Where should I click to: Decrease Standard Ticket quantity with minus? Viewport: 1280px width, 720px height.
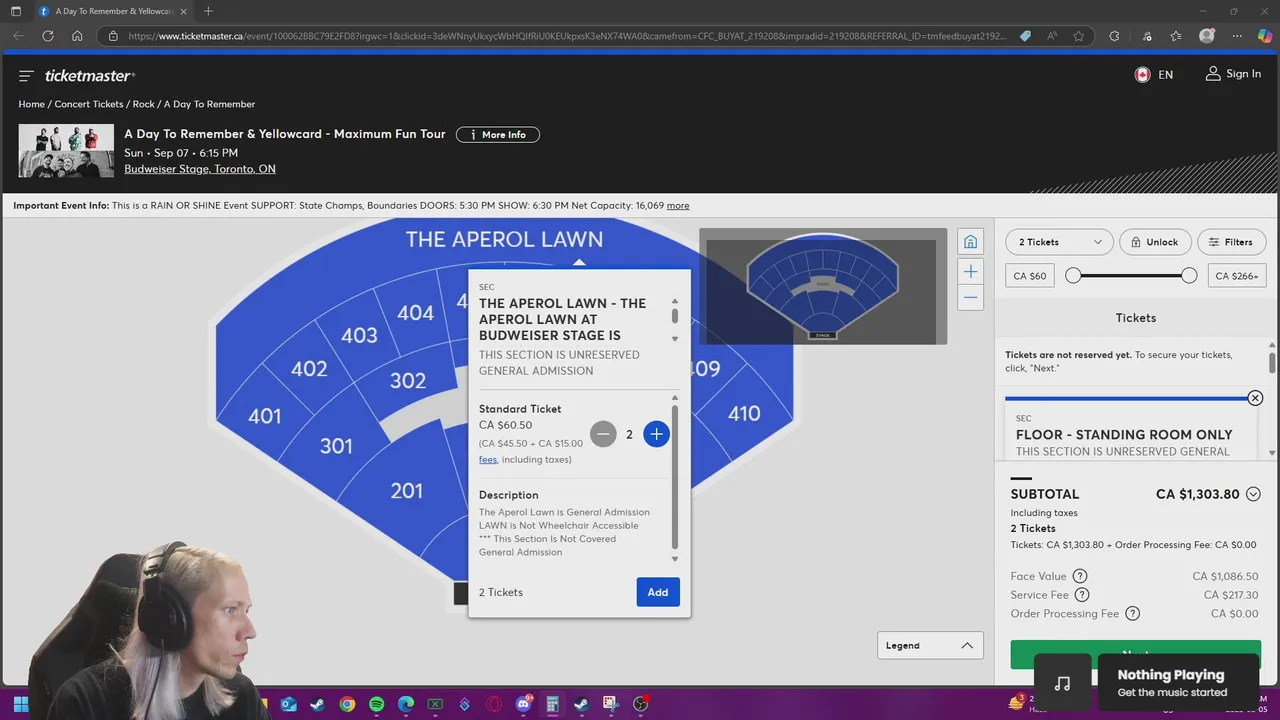(602, 434)
